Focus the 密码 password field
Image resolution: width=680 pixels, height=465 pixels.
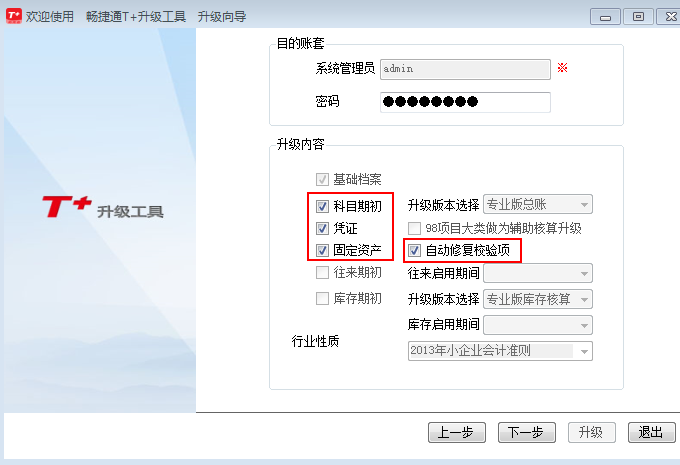(465, 102)
